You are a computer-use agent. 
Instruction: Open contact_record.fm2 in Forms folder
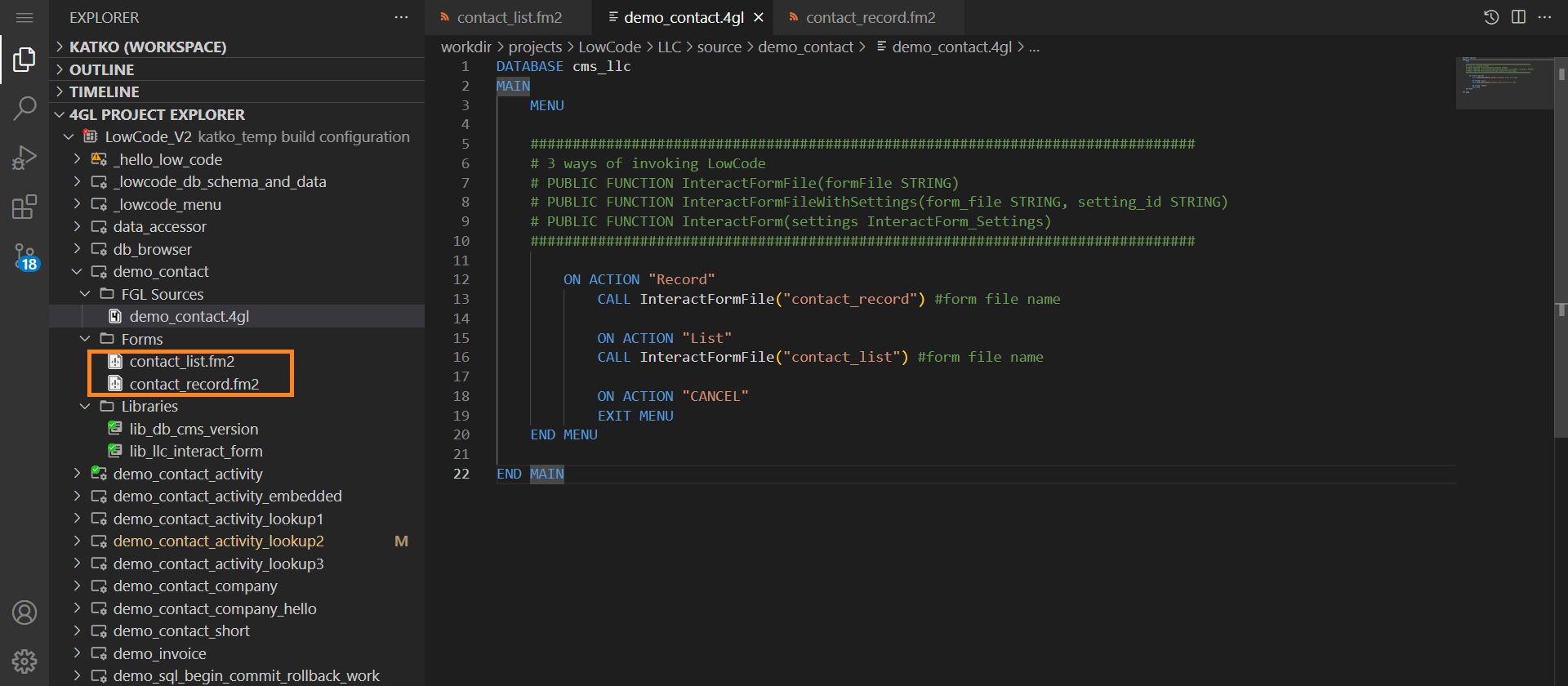(194, 384)
